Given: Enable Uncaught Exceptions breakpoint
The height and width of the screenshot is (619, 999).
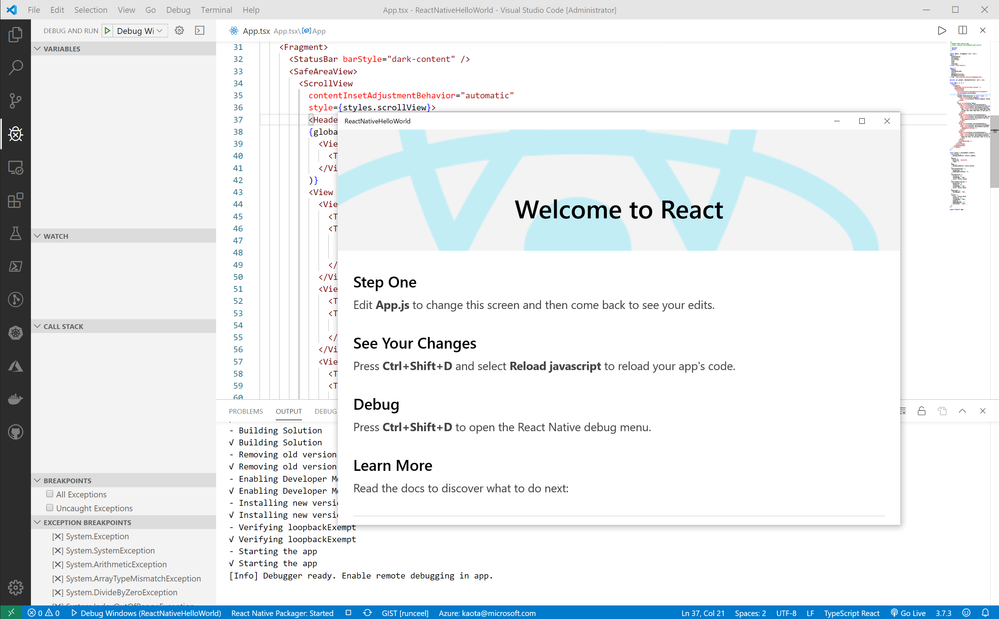Looking at the screenshot, I should (x=50, y=508).
